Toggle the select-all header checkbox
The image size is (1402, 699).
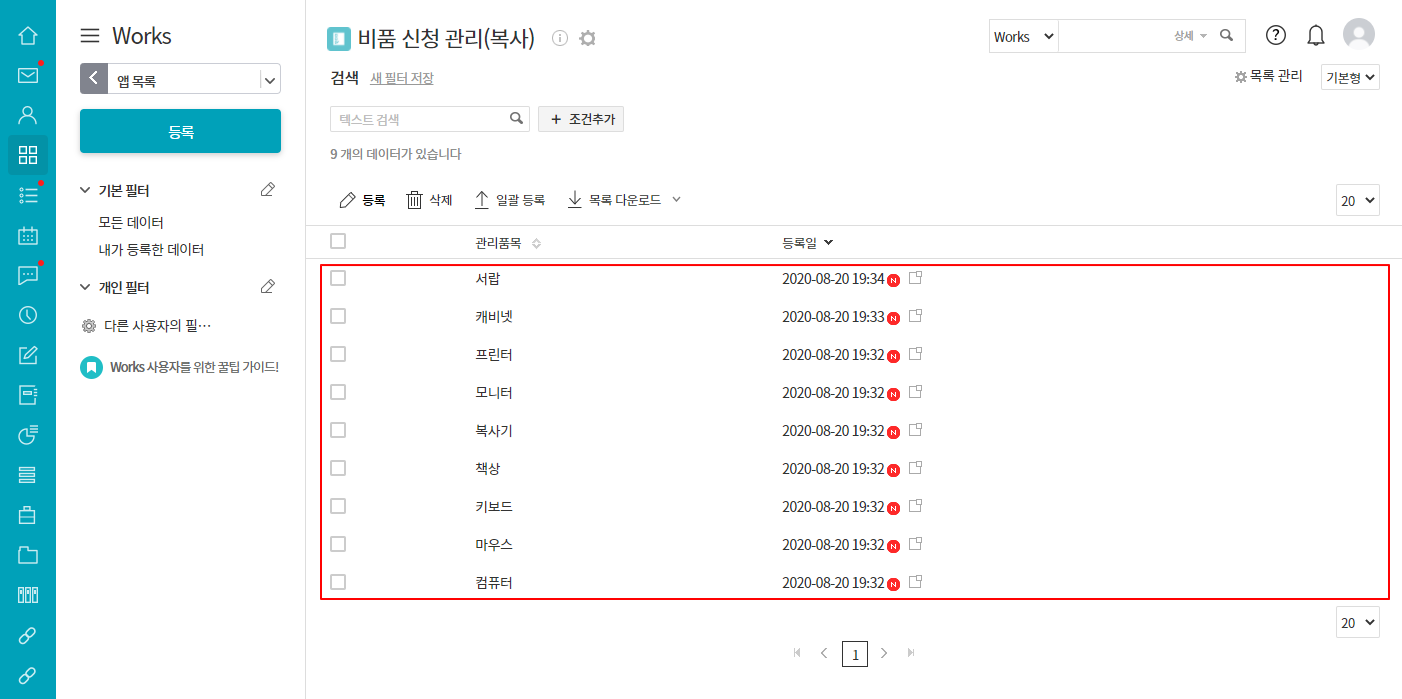coord(338,241)
